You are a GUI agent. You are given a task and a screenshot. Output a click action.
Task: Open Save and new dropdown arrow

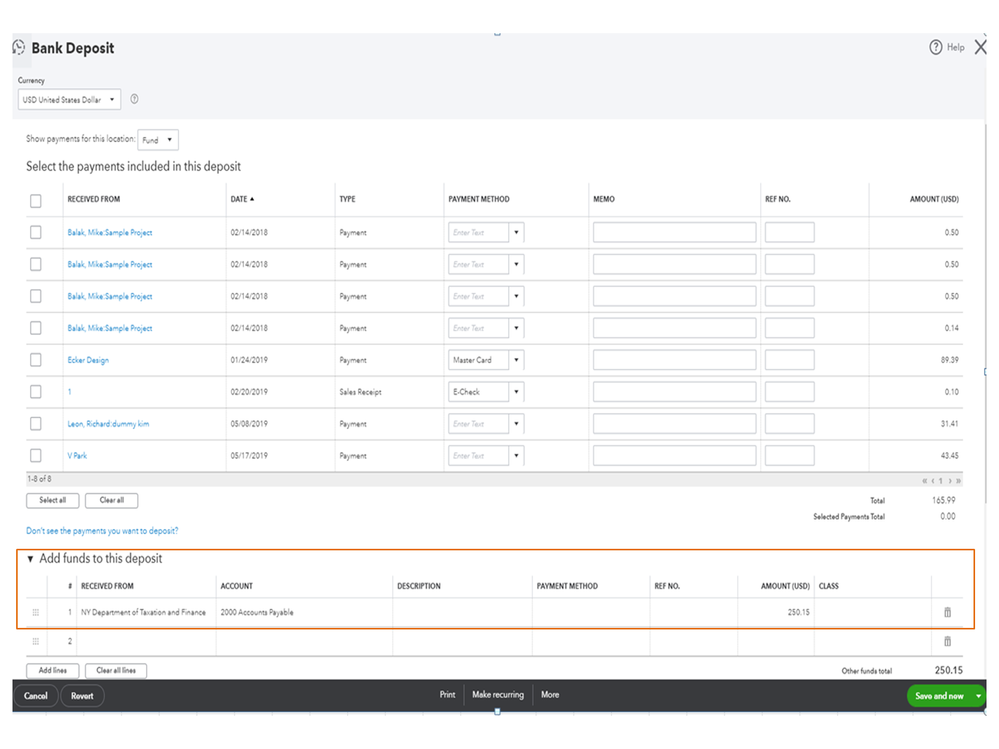(x=979, y=696)
